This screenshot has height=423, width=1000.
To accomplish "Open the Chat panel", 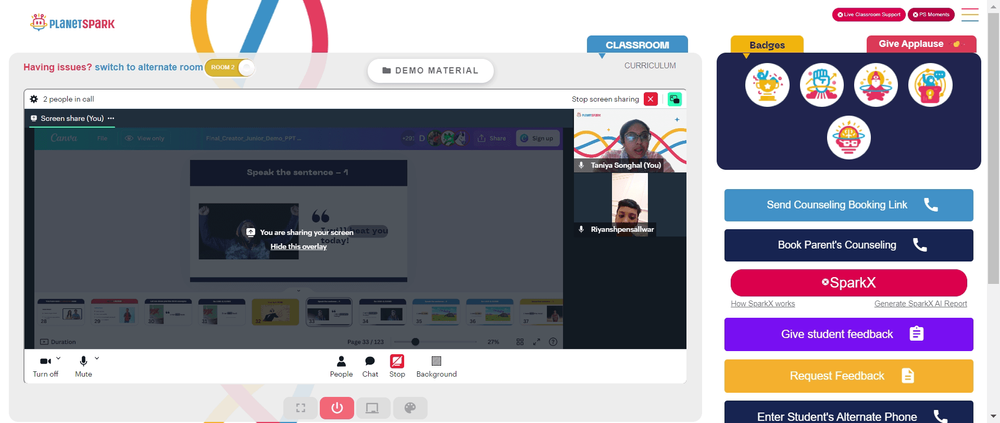I will (370, 367).
